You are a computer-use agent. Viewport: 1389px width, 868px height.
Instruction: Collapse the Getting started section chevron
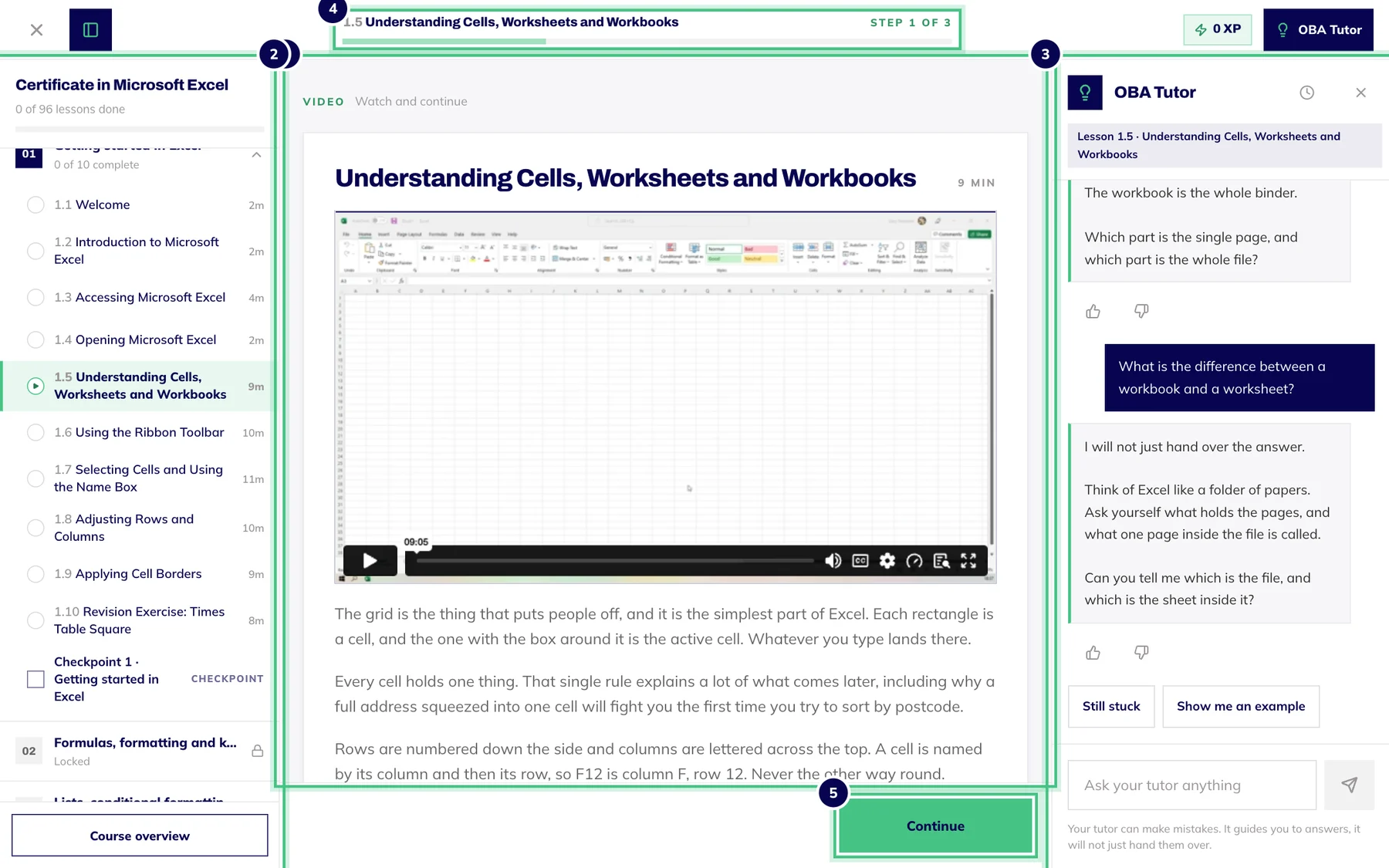click(256, 155)
